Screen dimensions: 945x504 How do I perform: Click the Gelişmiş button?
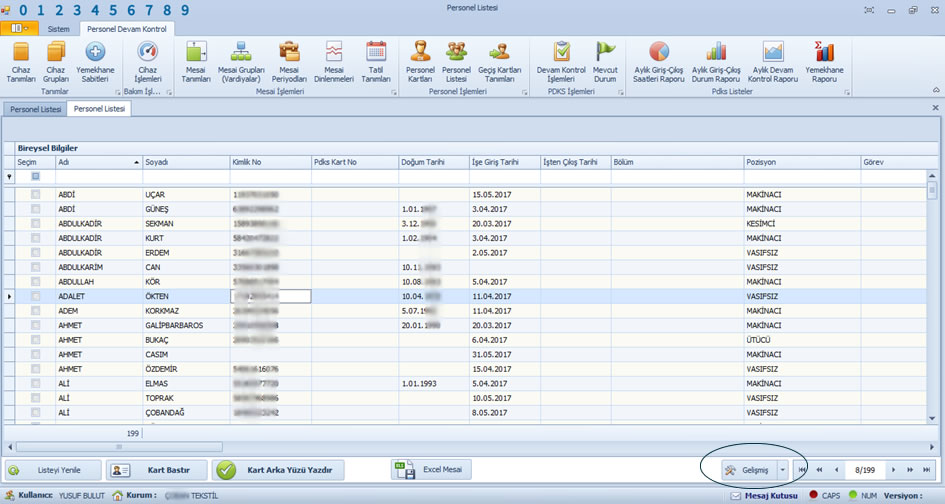click(750, 470)
